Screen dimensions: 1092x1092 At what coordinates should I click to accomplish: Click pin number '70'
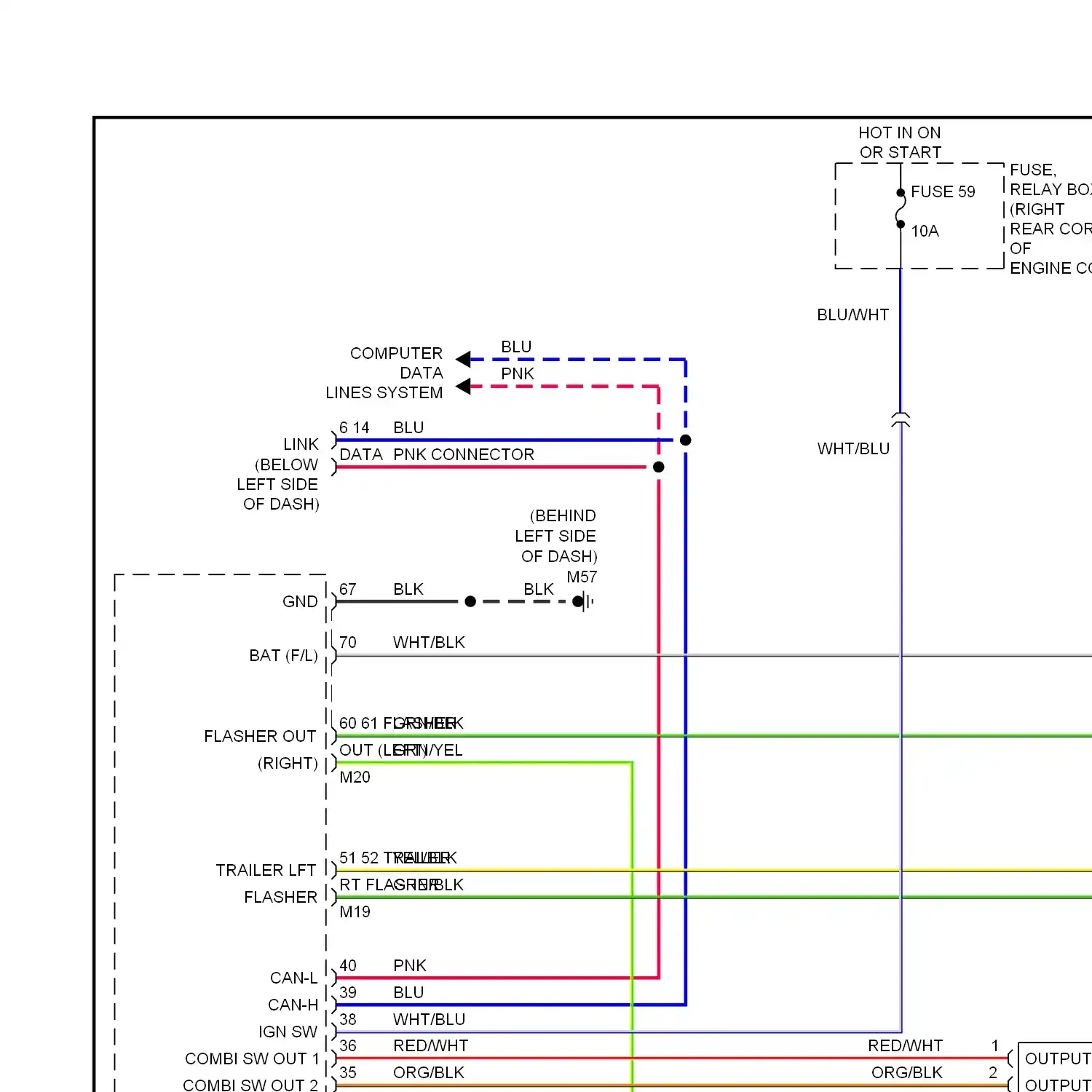(x=348, y=642)
